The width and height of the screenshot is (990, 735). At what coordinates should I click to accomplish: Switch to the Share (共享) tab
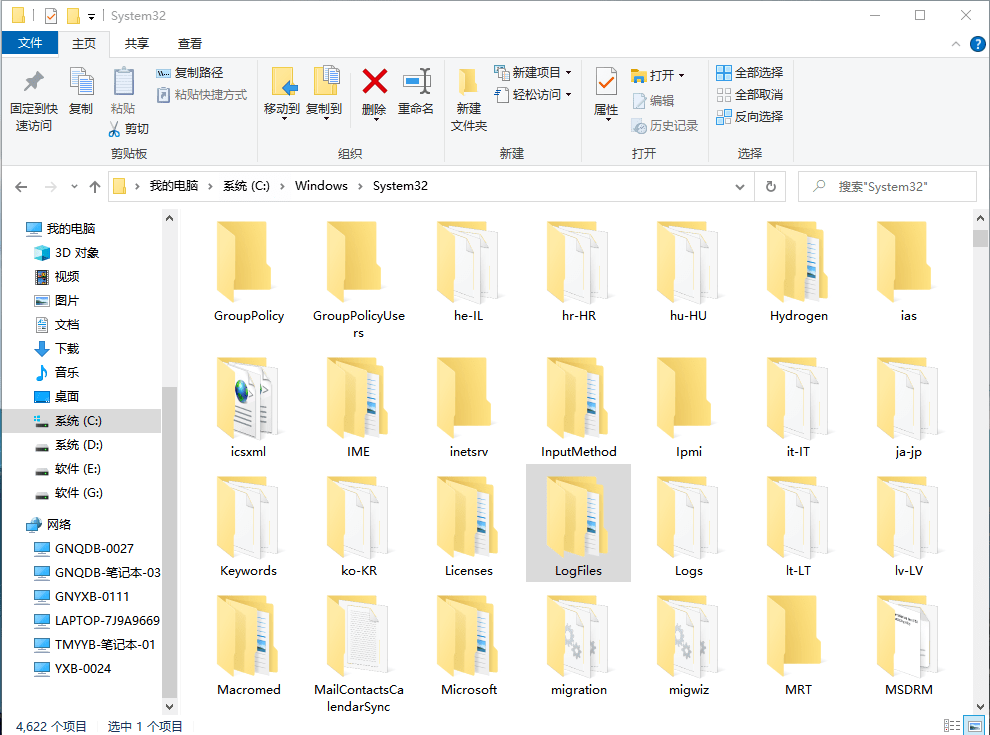coord(136,43)
